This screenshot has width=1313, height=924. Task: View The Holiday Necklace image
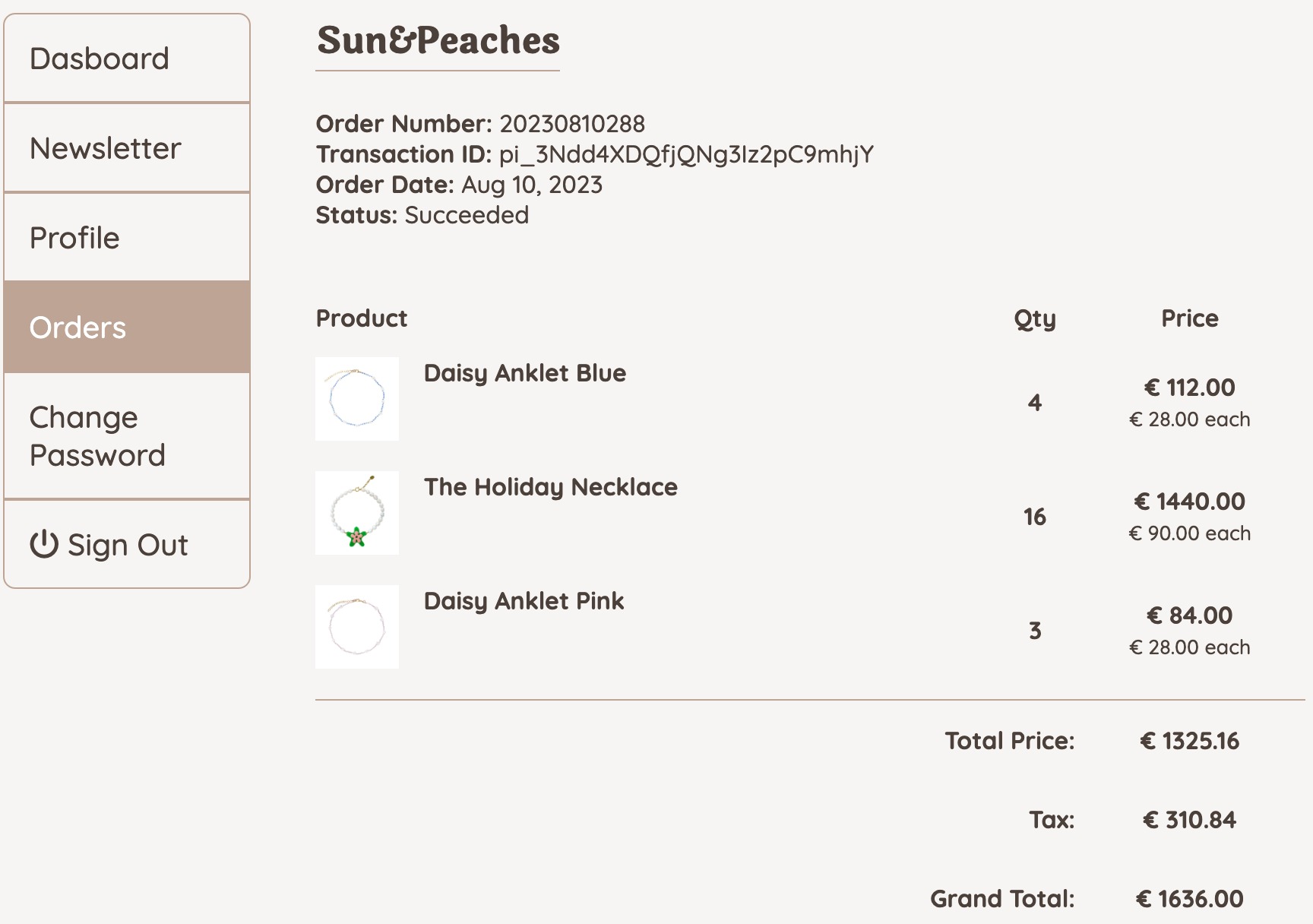tap(357, 513)
